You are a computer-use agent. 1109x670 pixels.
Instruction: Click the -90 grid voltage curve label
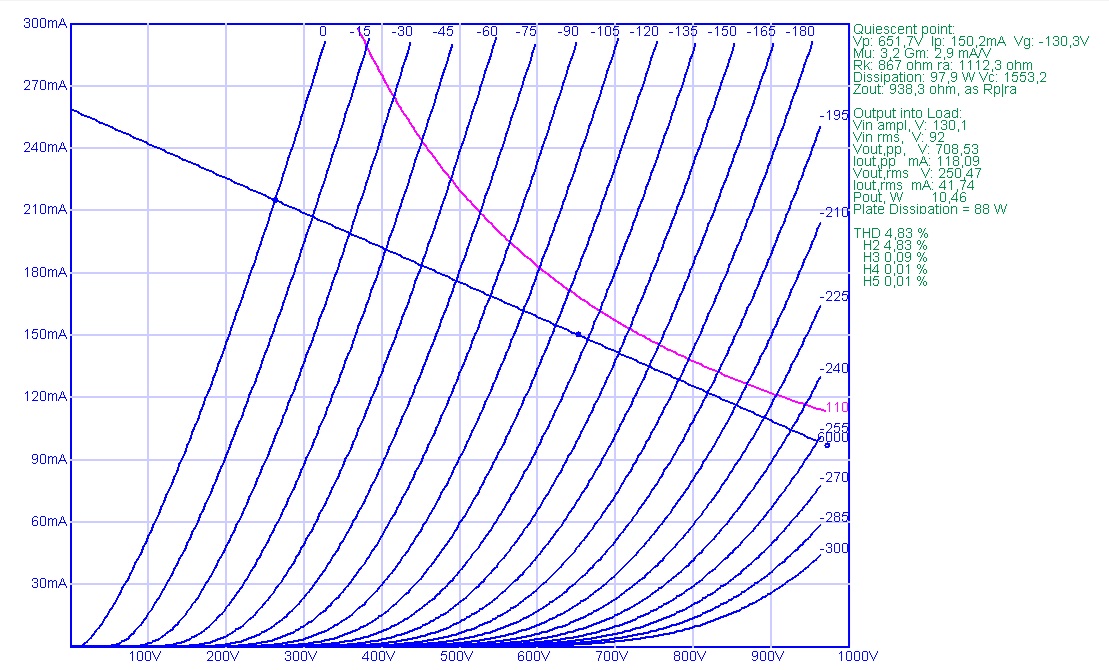coord(569,32)
